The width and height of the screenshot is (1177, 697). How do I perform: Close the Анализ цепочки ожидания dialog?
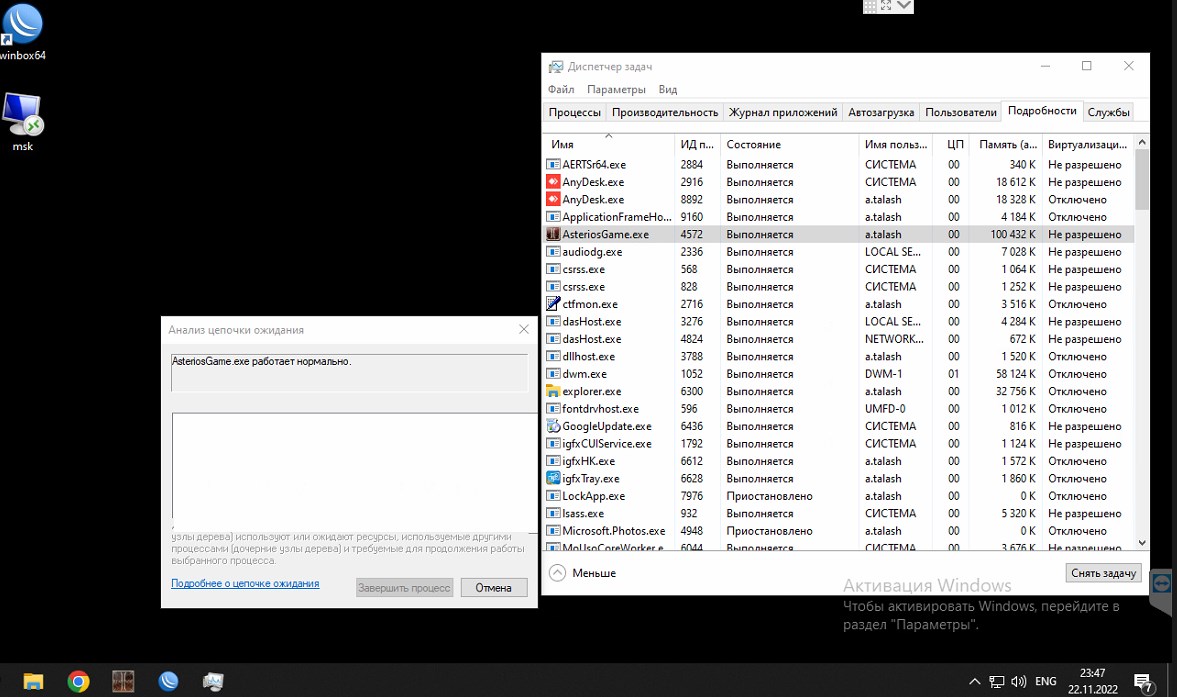524,329
